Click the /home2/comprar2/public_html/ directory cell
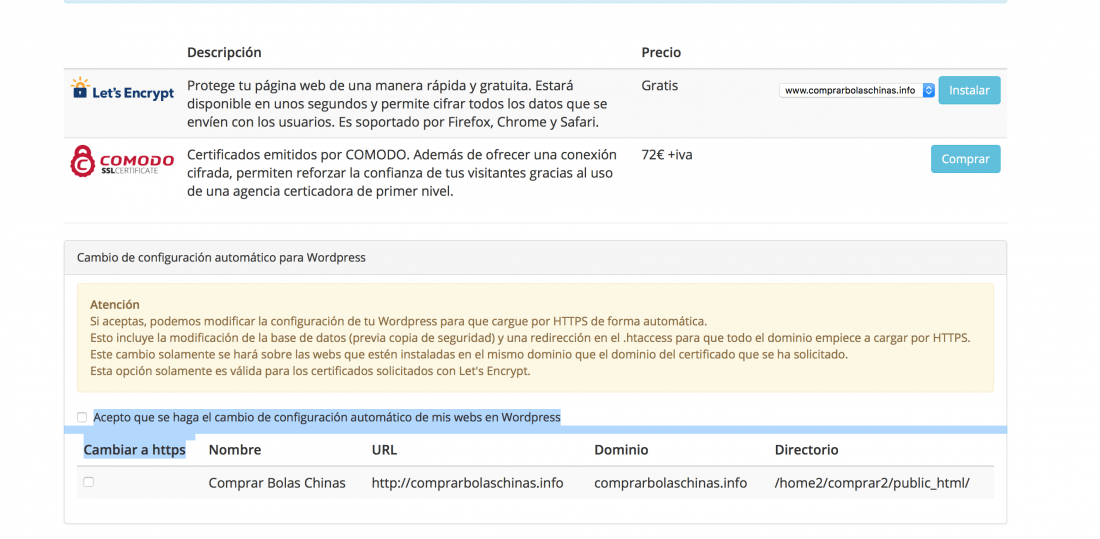The image size is (1100, 539). tap(873, 483)
